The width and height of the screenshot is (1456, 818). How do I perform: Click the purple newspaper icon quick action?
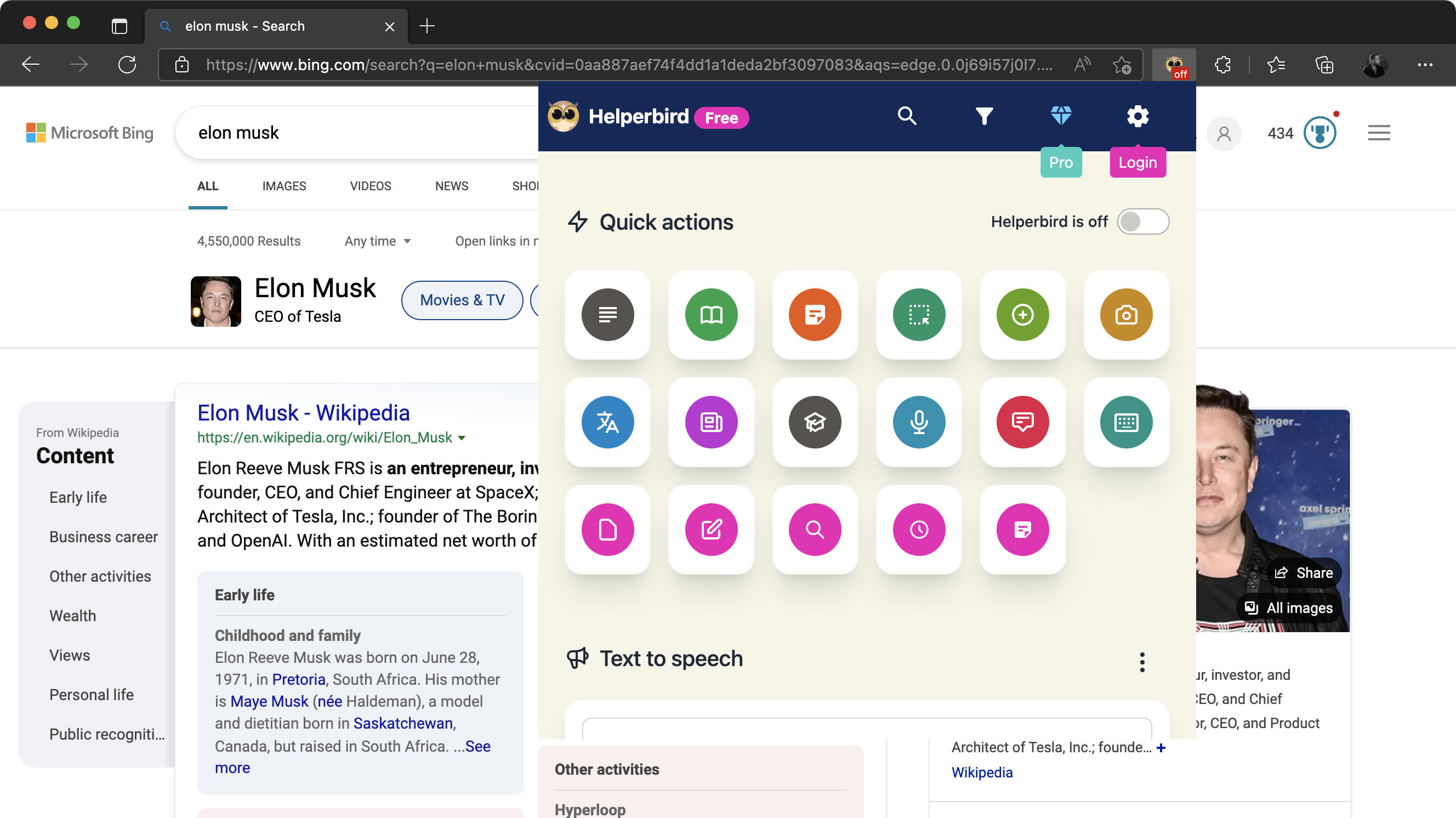coord(711,422)
